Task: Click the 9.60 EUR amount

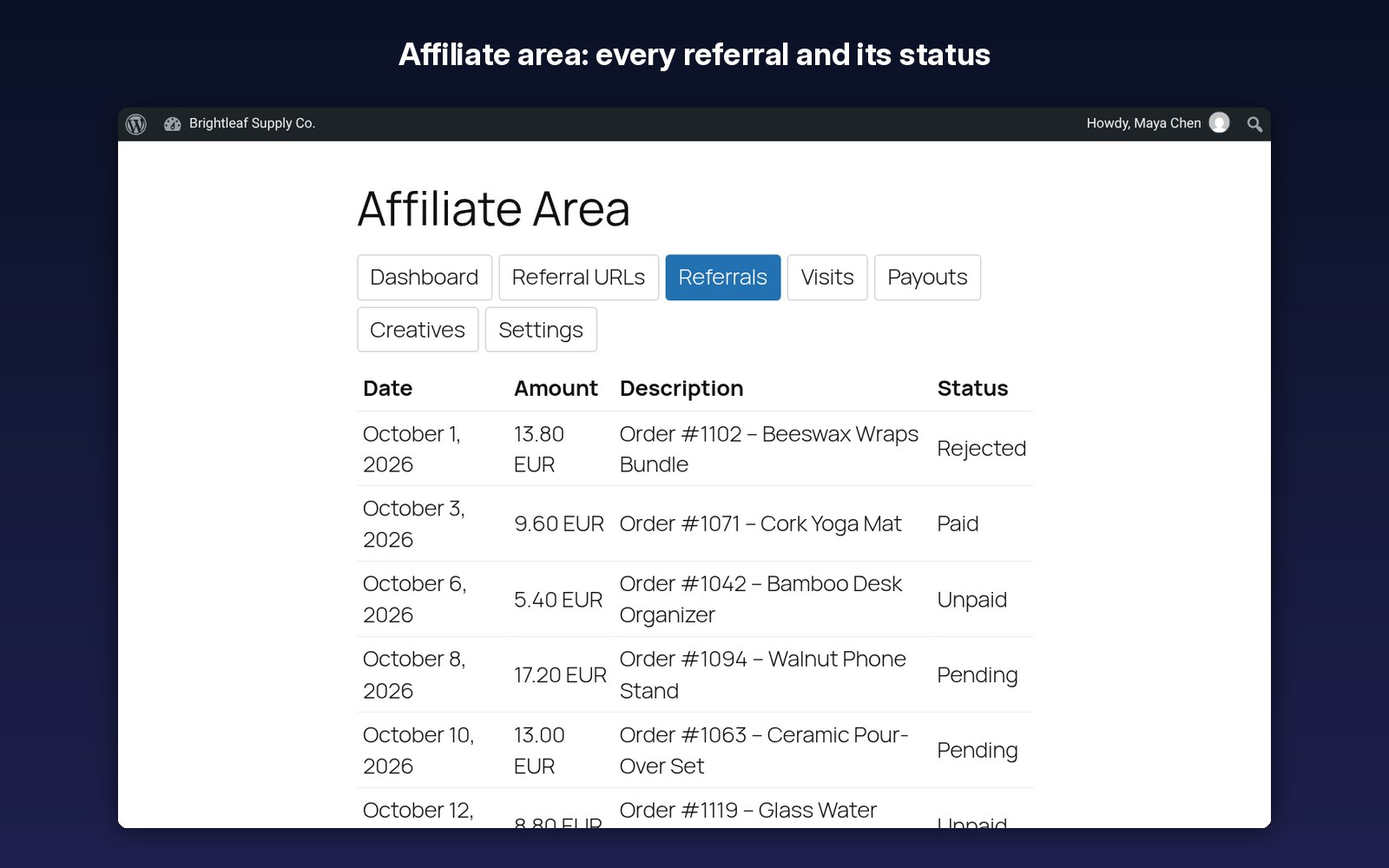Action: [559, 524]
